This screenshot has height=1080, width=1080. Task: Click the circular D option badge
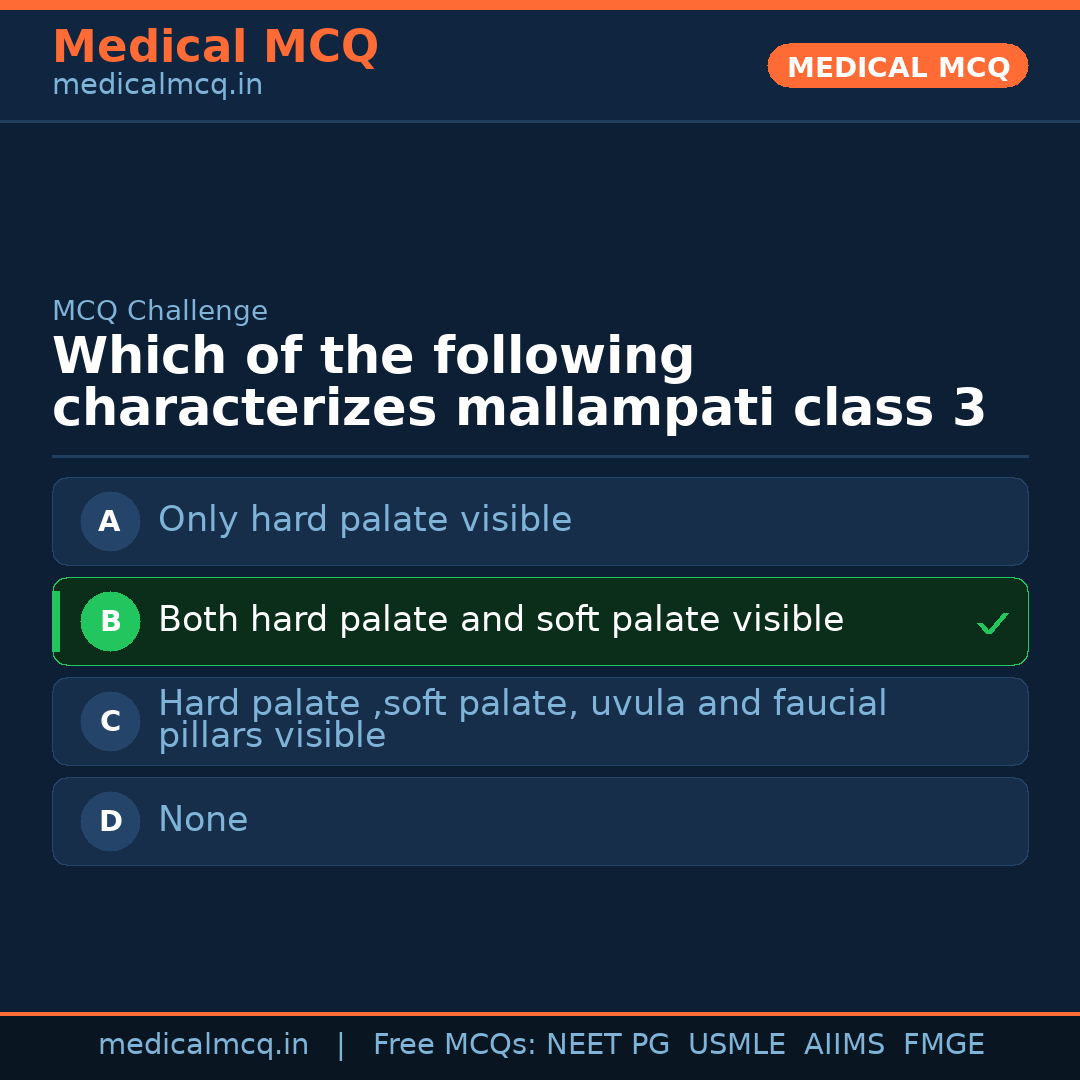pyautogui.click(x=110, y=821)
